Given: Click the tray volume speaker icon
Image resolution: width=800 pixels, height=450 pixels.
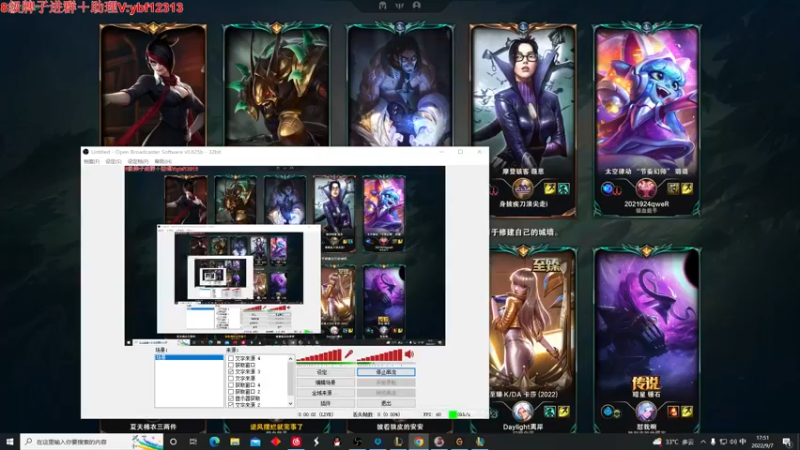Looking at the screenshot, I should click(733, 442).
